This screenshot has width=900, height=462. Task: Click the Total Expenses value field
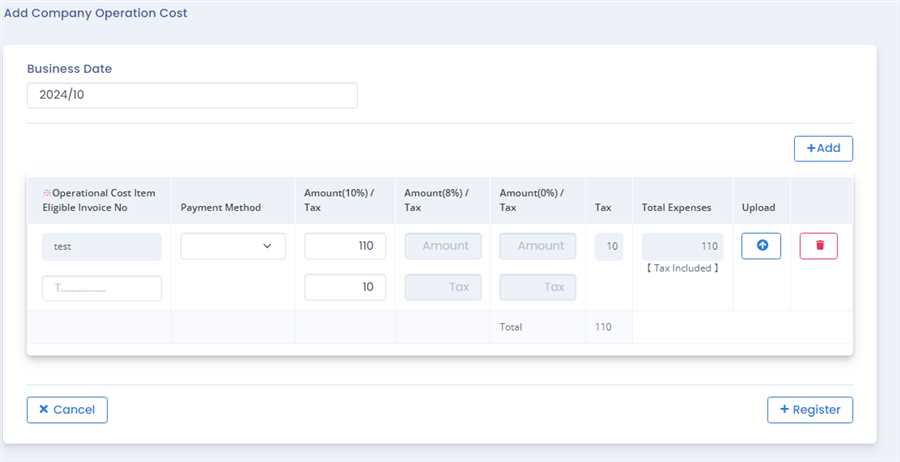682,246
